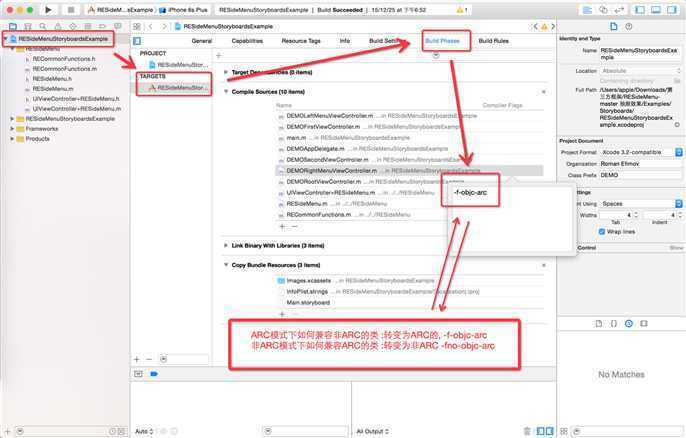Toggle the Utilities pane visibility
This screenshot has width=686, height=438.
tap(672, 10)
